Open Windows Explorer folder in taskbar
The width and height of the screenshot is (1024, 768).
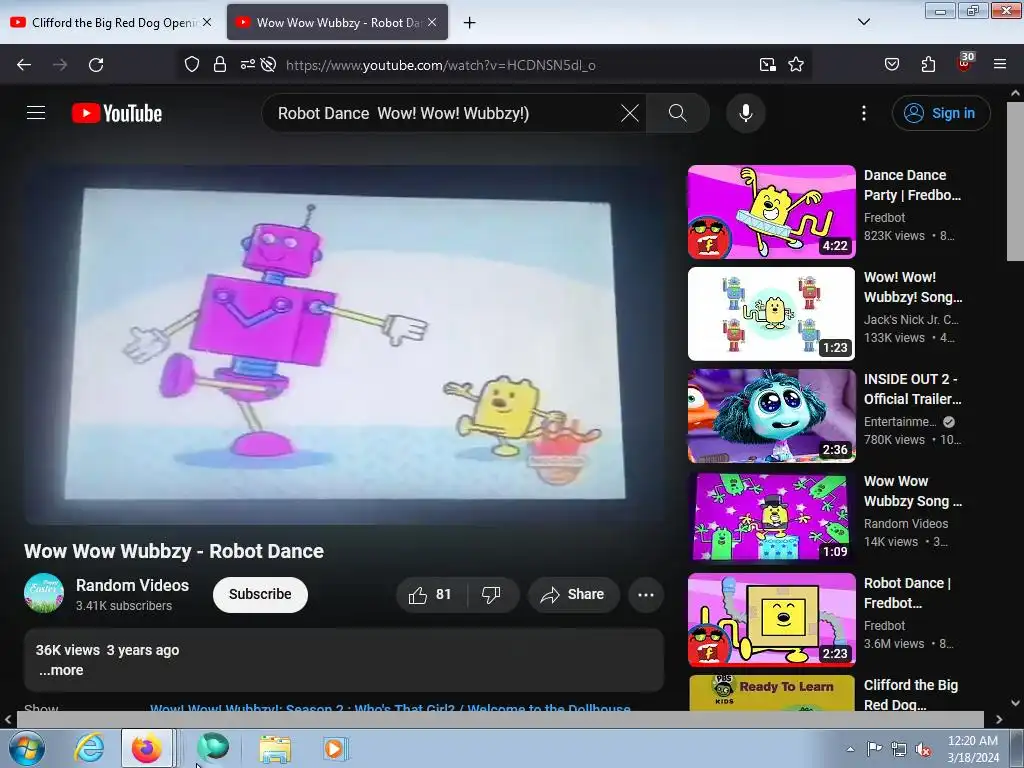(x=276, y=748)
